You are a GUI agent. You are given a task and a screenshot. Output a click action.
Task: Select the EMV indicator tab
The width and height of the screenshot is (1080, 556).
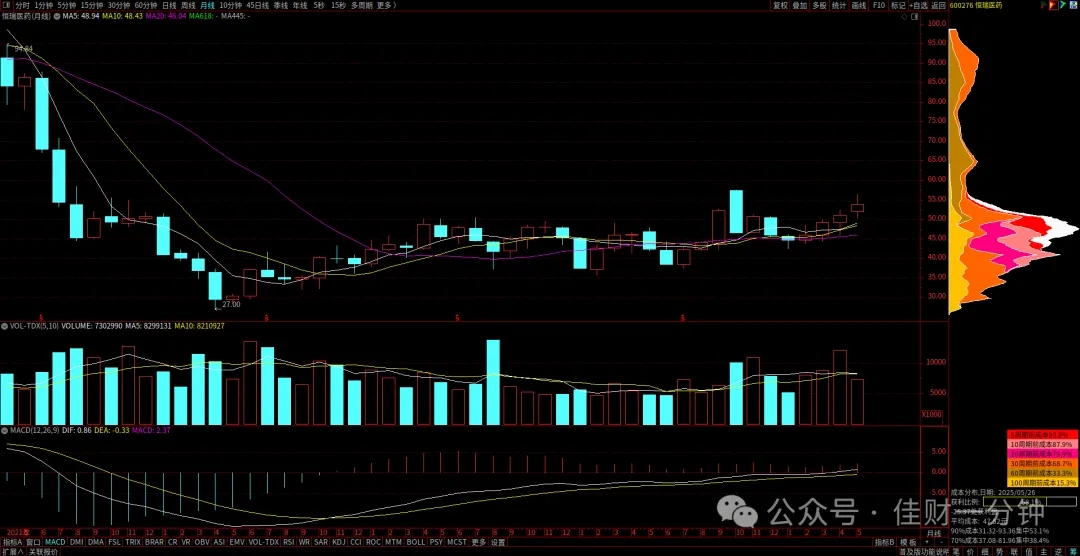[237, 542]
